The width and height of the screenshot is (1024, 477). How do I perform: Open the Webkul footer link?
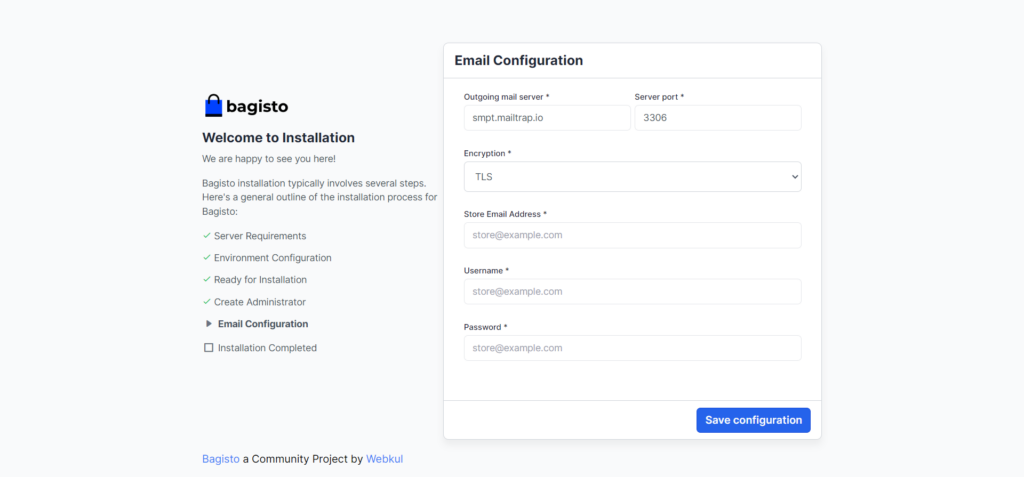coord(384,459)
